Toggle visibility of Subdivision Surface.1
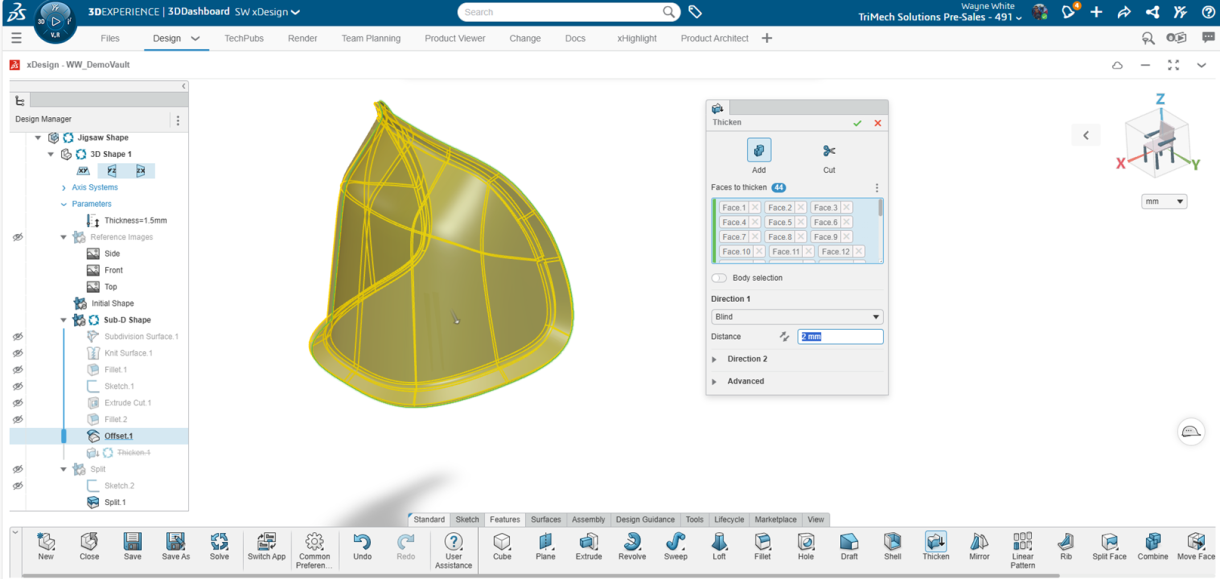Image resolution: width=1220 pixels, height=579 pixels. (x=17, y=337)
